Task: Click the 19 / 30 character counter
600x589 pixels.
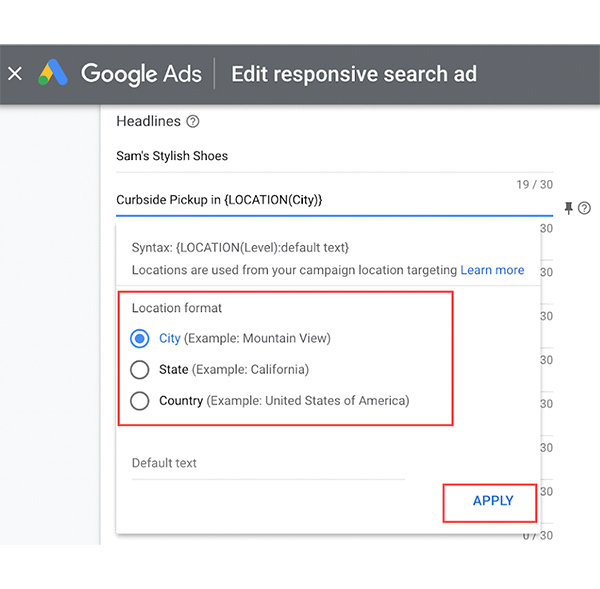Action: (x=535, y=185)
